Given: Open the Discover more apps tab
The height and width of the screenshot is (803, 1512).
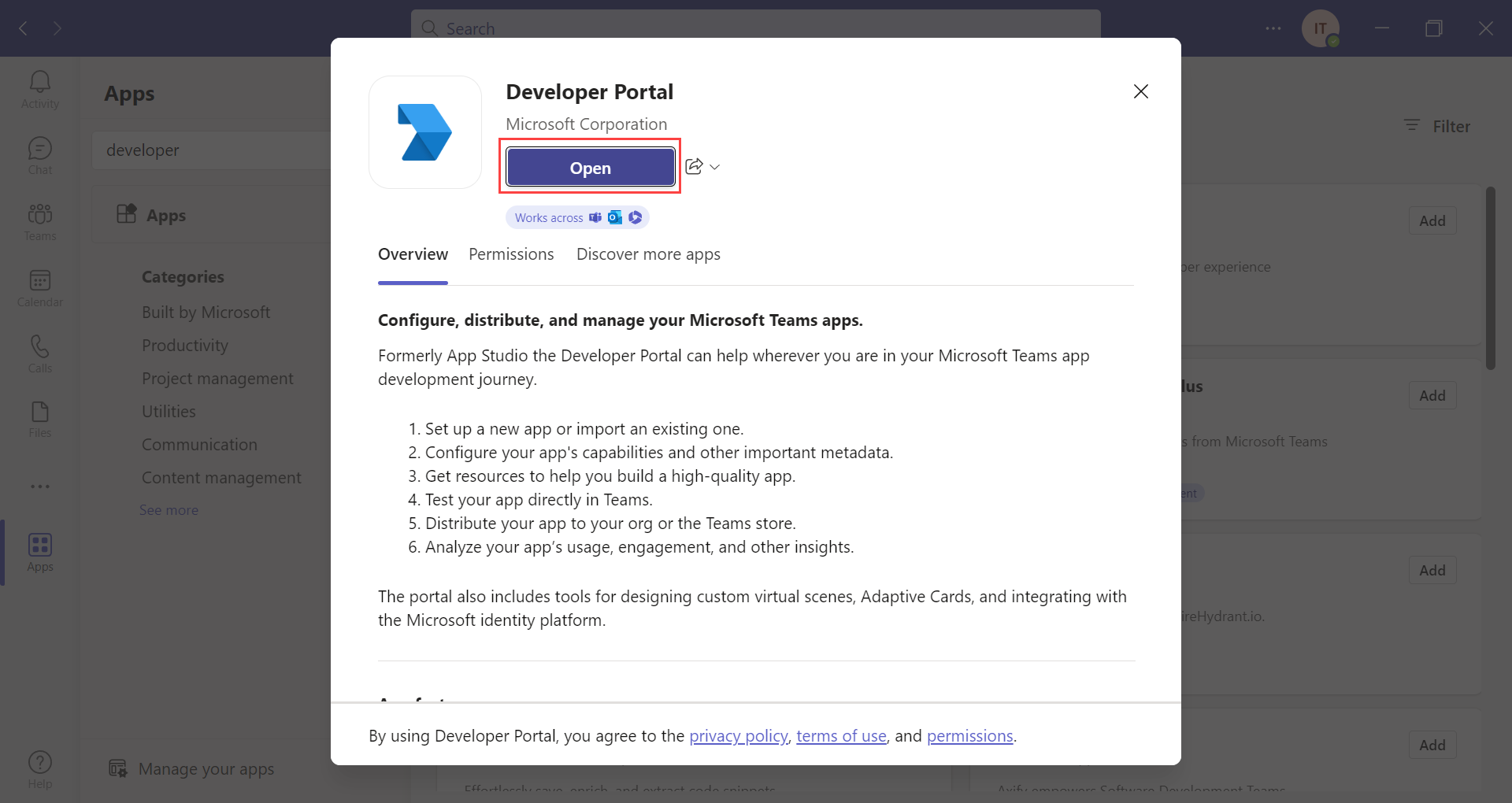Looking at the screenshot, I should (x=647, y=253).
